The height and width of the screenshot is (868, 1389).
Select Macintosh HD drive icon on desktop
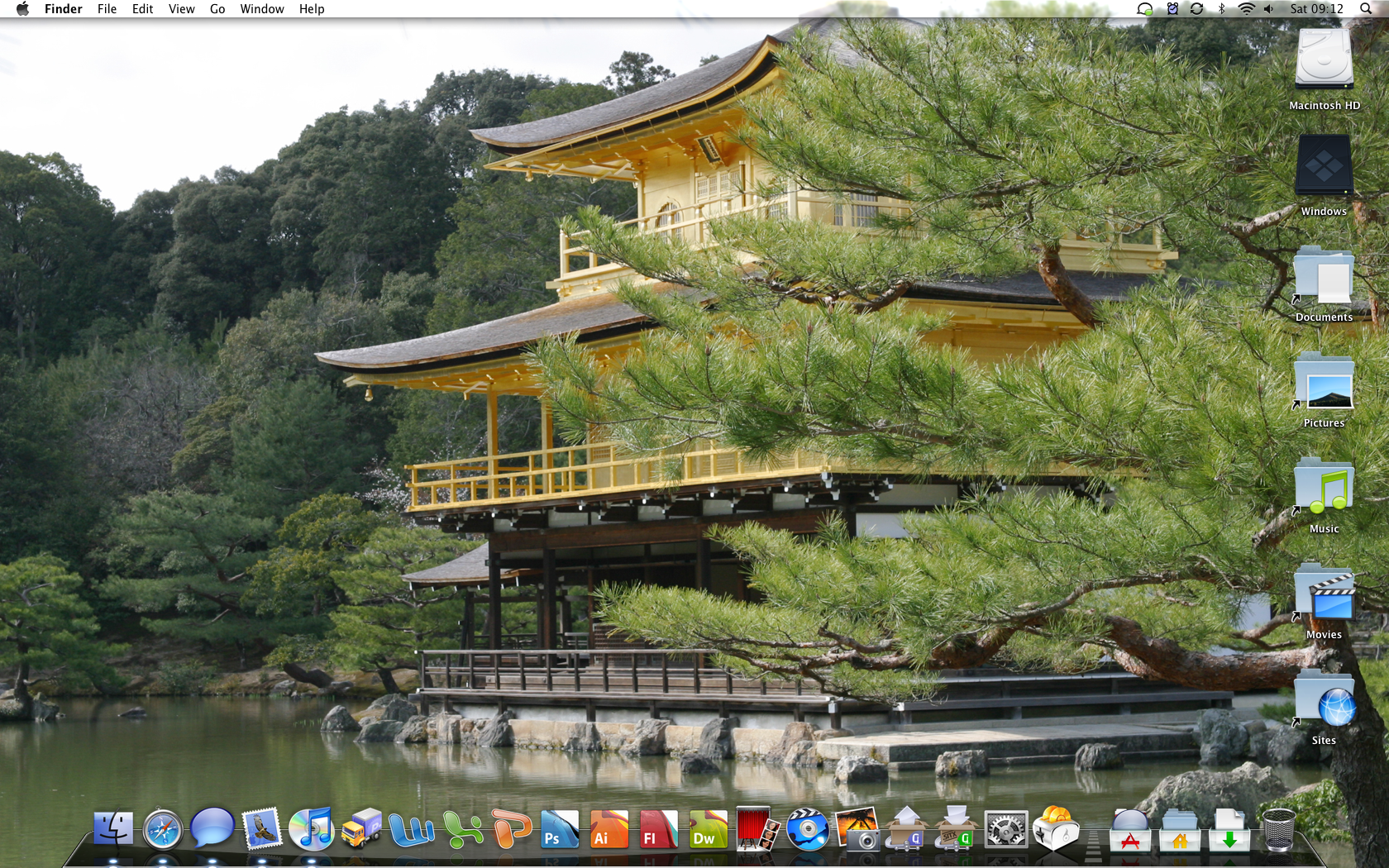(1325, 59)
